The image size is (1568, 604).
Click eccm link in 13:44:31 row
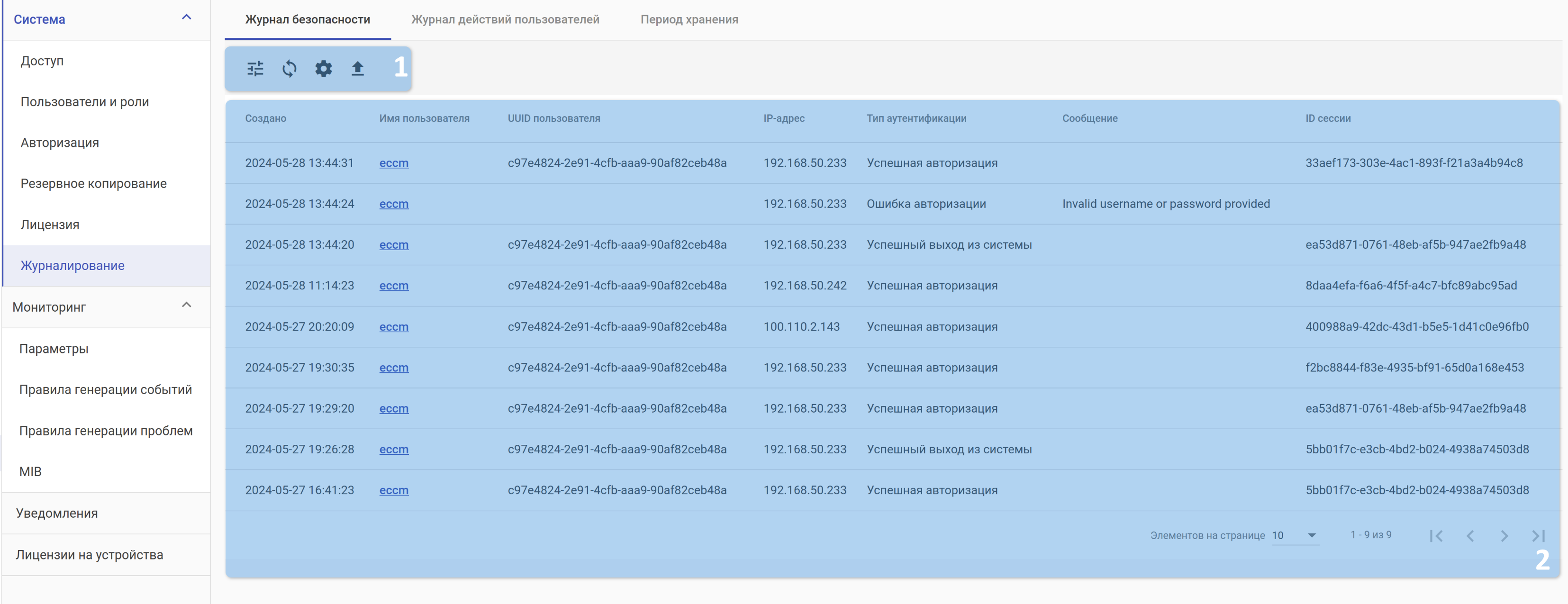pos(393,163)
